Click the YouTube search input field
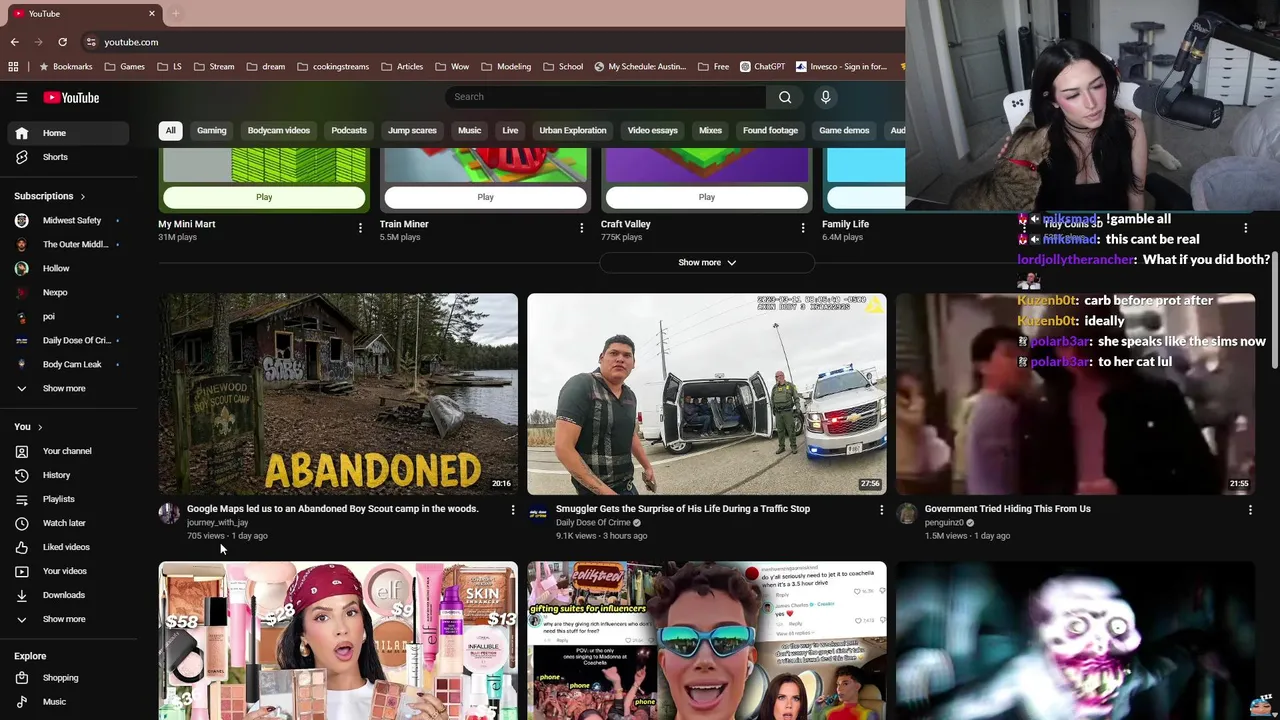Screen dimensions: 1280x720 point(605,97)
